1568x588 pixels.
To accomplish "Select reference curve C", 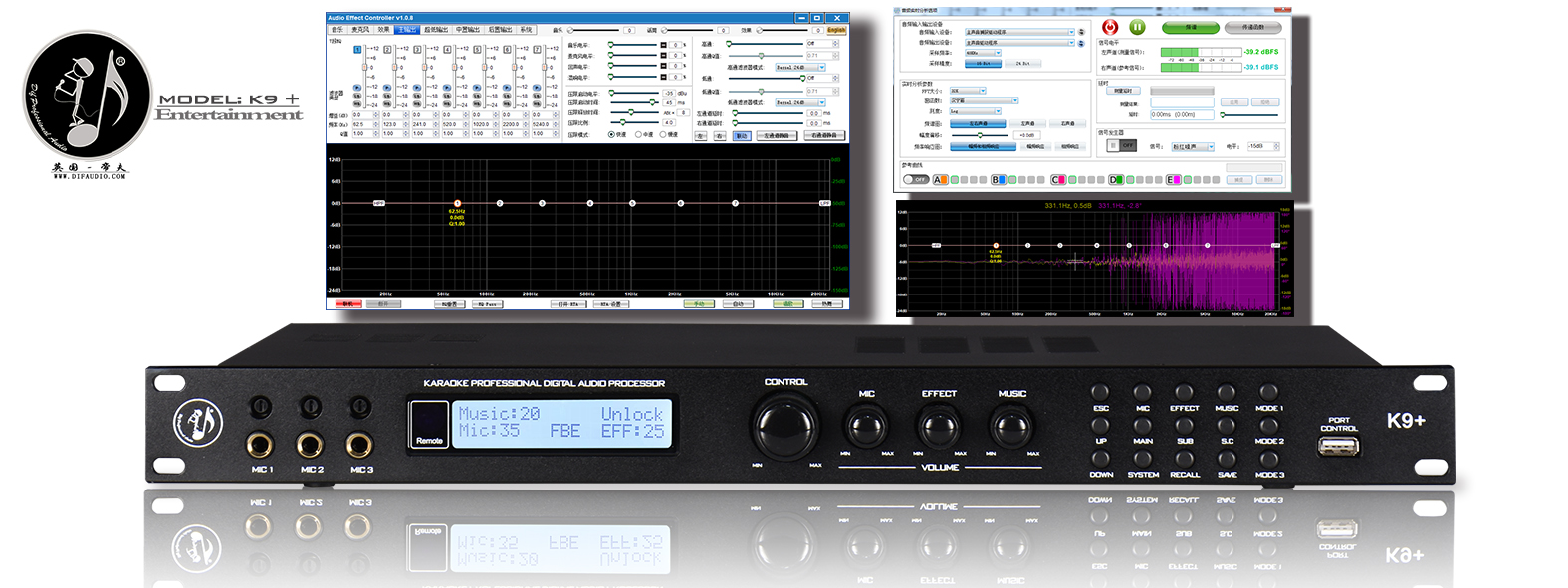I will pos(1057,180).
